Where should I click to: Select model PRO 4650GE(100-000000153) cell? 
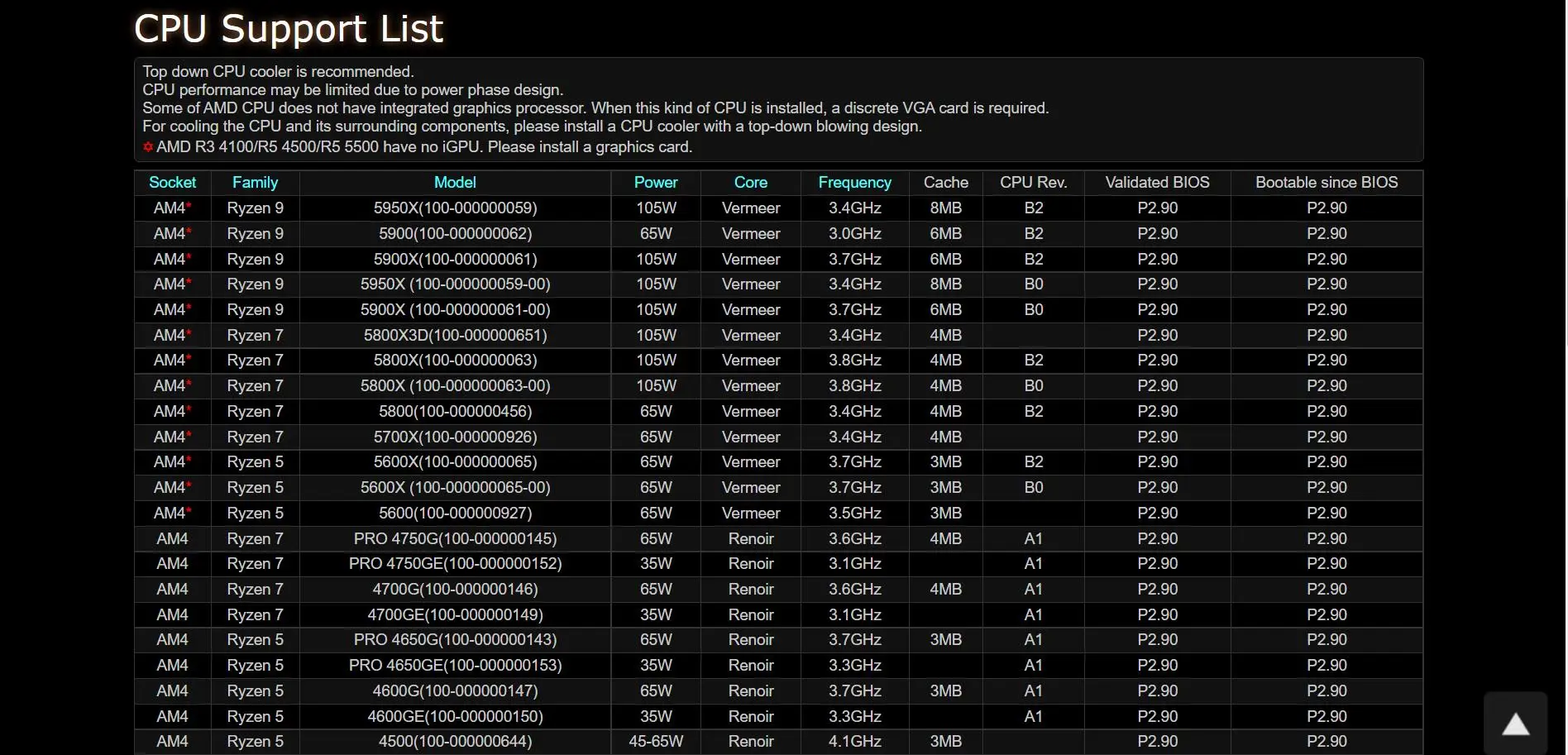coord(455,666)
